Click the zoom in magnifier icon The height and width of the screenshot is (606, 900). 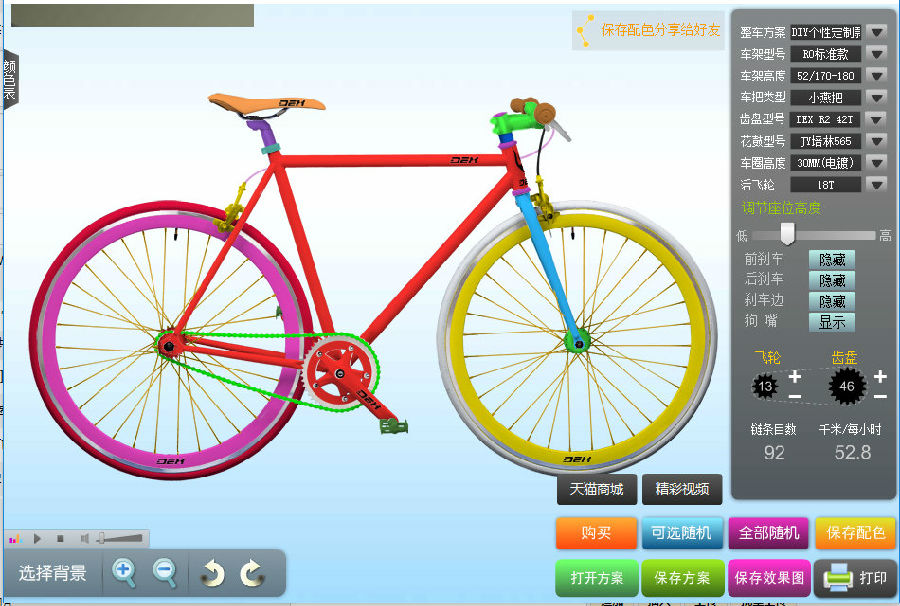point(124,573)
